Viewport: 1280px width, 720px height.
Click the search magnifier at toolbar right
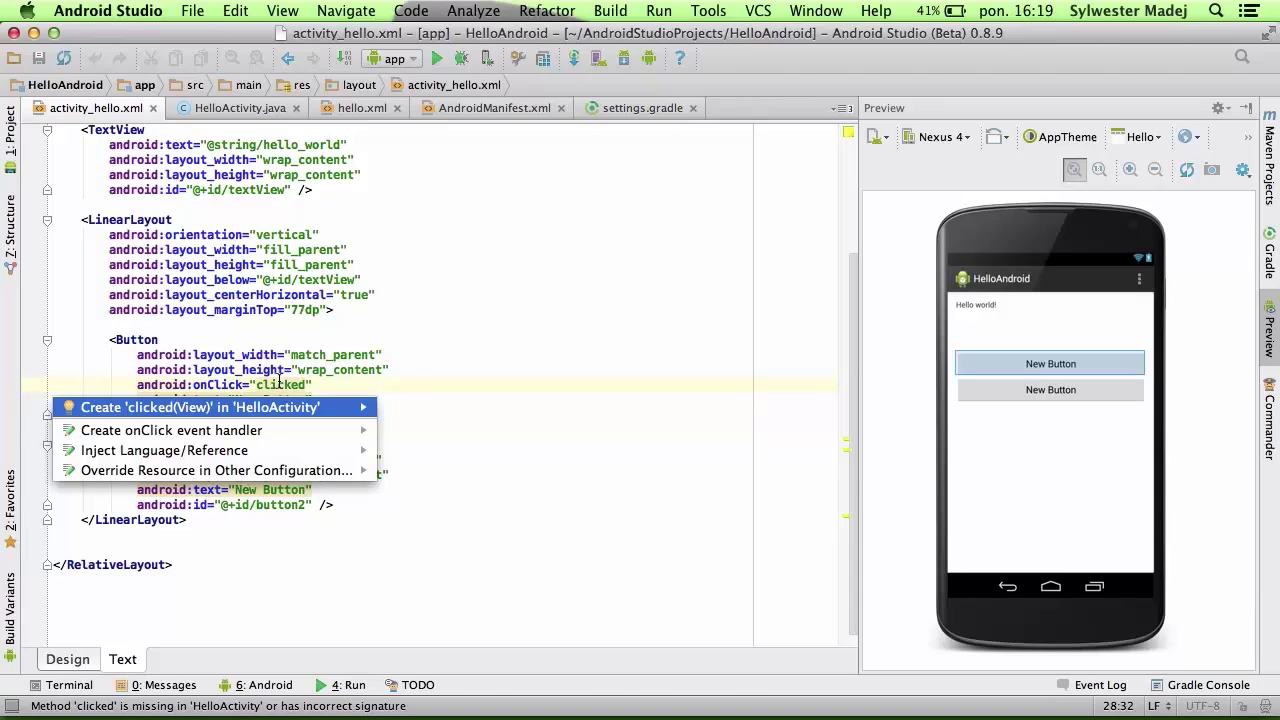click(x=1242, y=57)
